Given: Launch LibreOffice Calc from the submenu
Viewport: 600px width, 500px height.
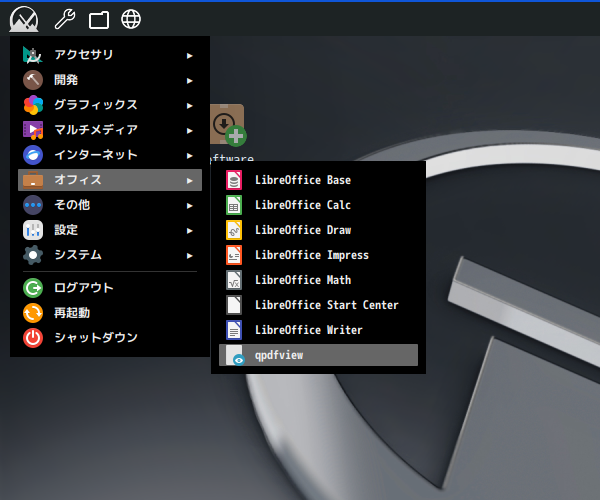Looking at the screenshot, I should 234,206.
